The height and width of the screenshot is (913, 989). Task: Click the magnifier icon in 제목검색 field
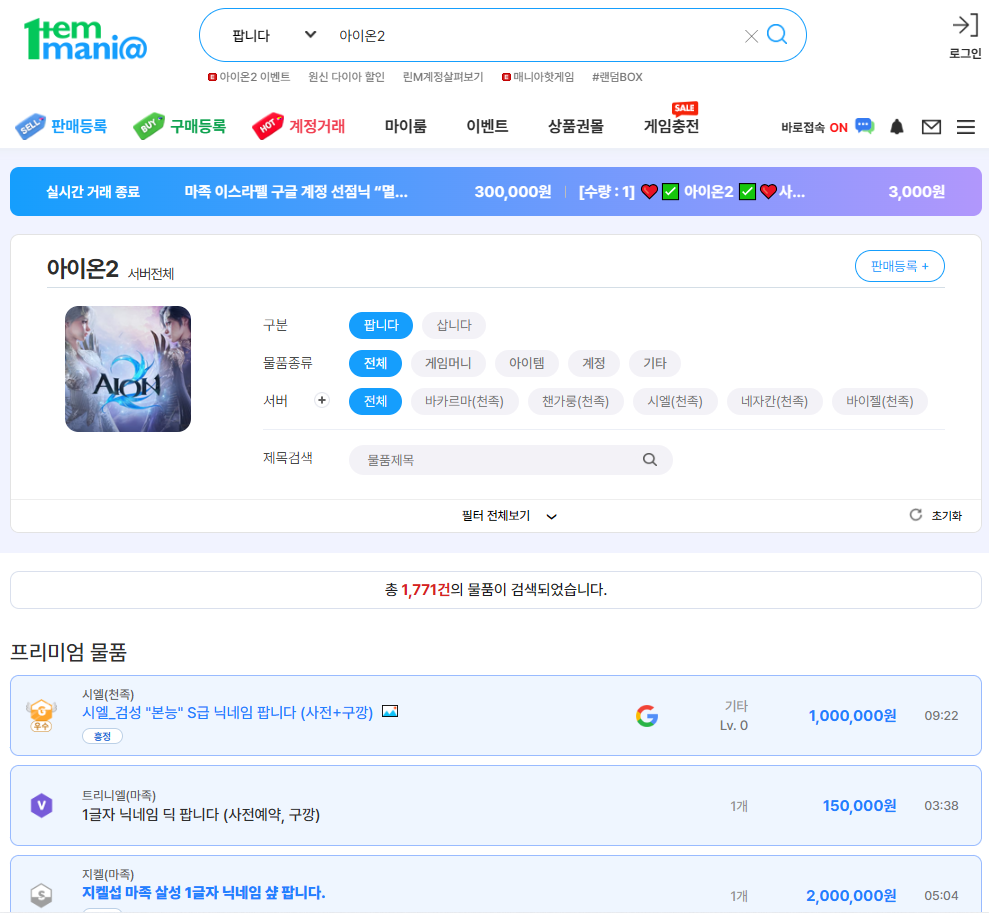coord(650,460)
